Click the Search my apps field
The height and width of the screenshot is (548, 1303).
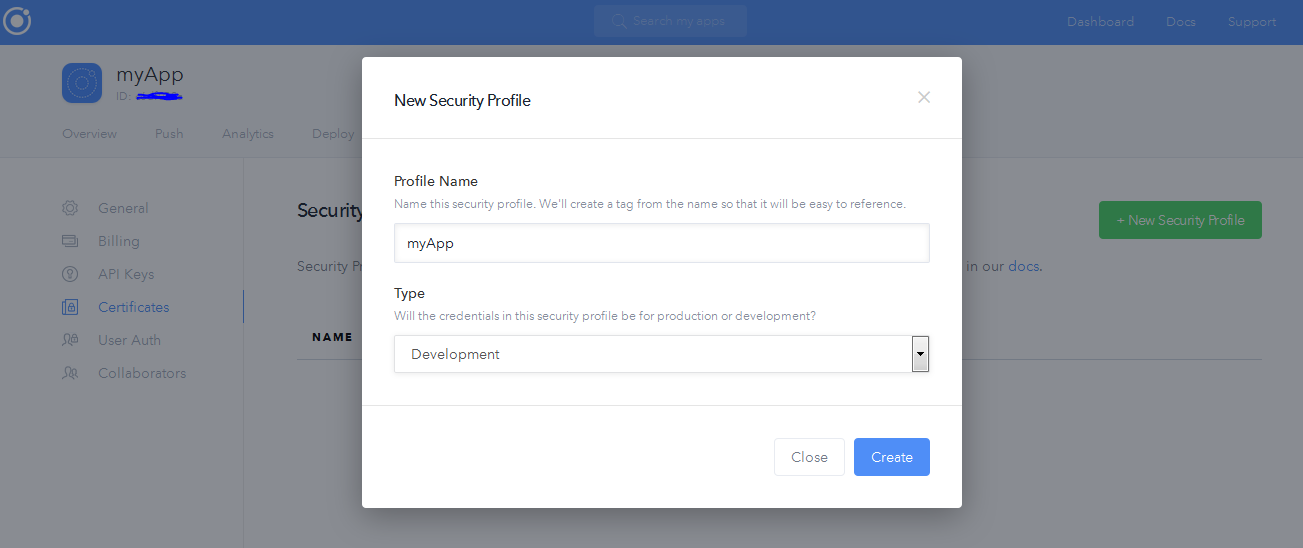670,21
